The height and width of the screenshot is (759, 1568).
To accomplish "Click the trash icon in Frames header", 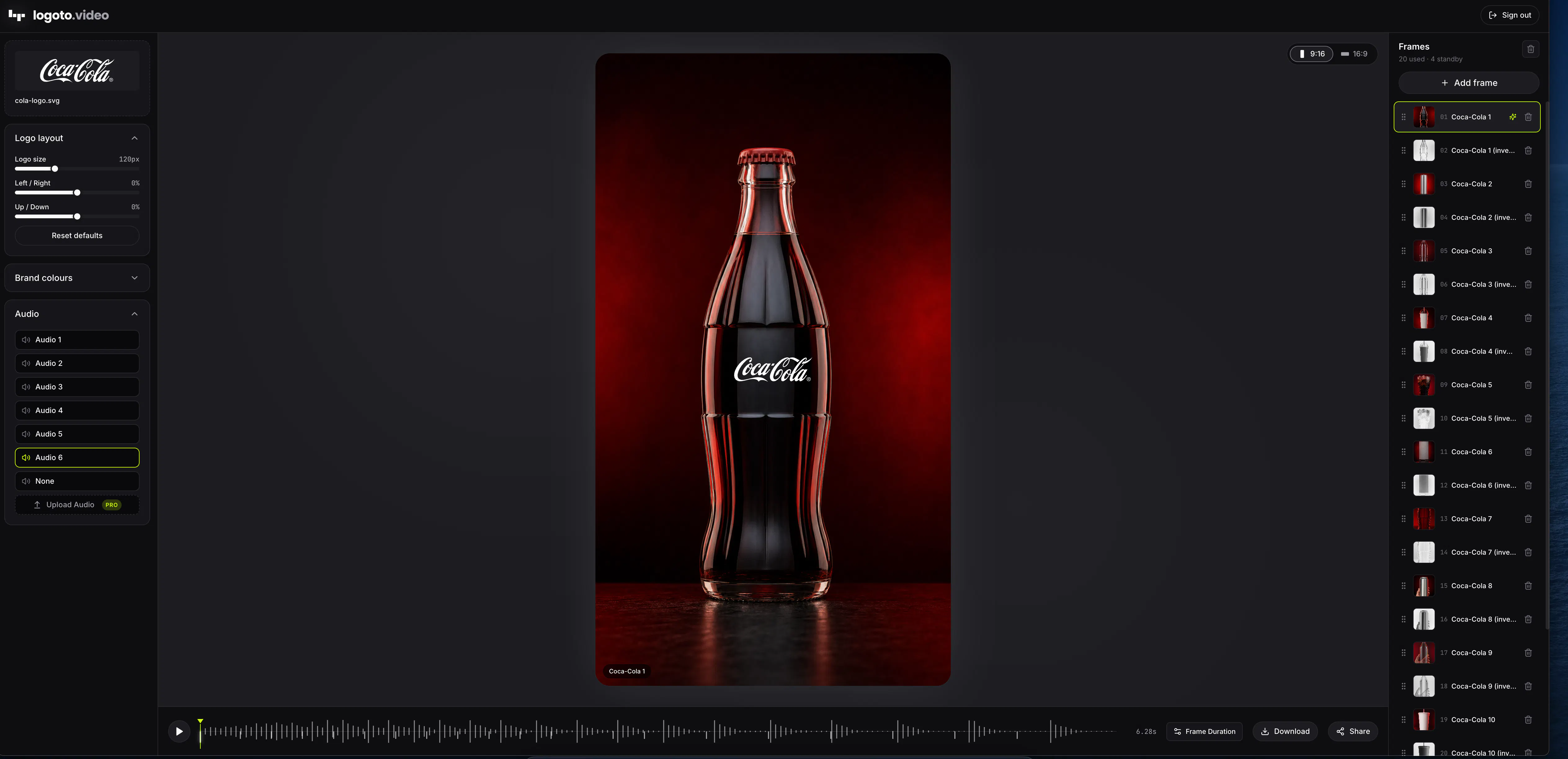I will point(1530,49).
